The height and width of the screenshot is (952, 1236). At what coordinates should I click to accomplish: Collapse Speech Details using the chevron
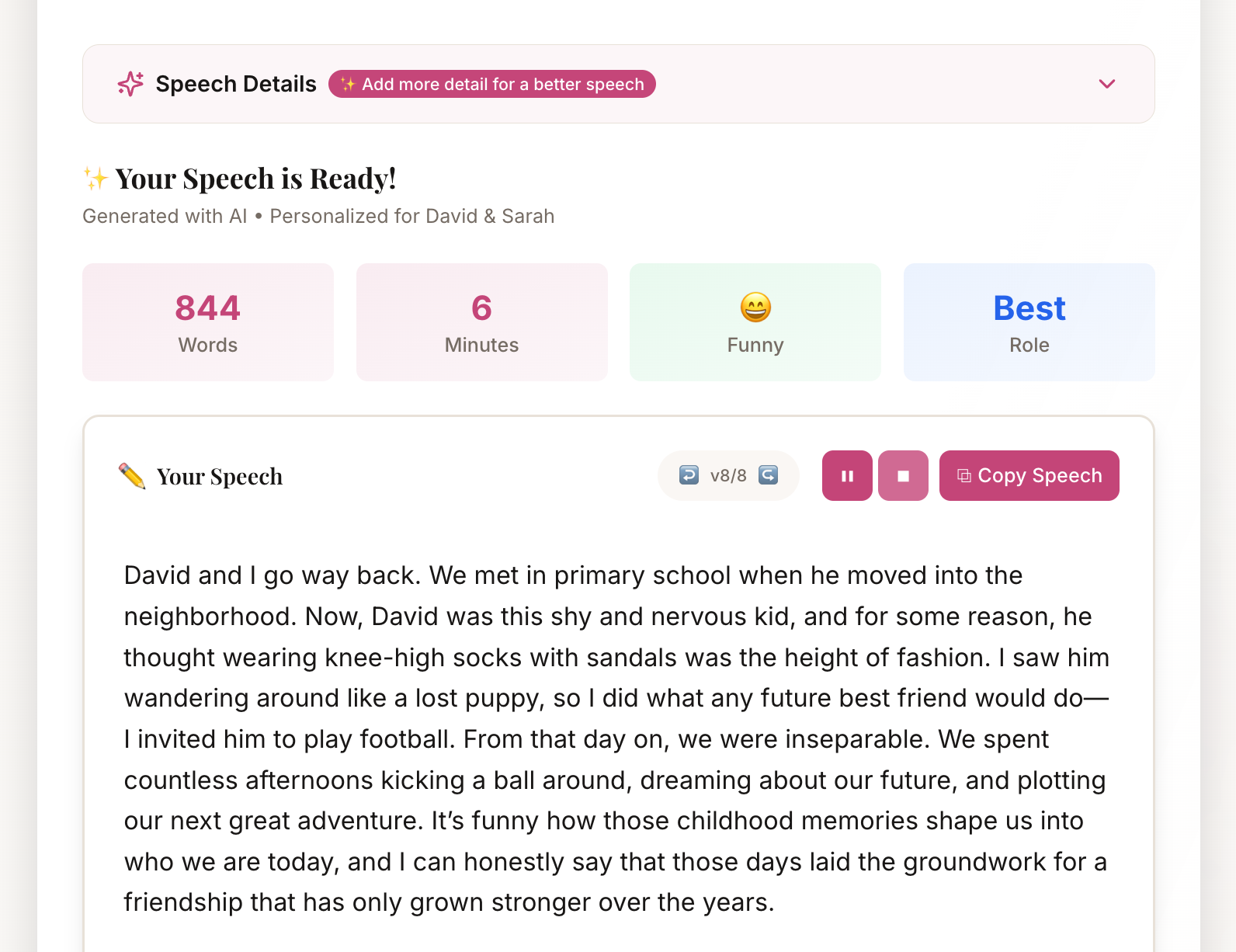coord(1108,83)
